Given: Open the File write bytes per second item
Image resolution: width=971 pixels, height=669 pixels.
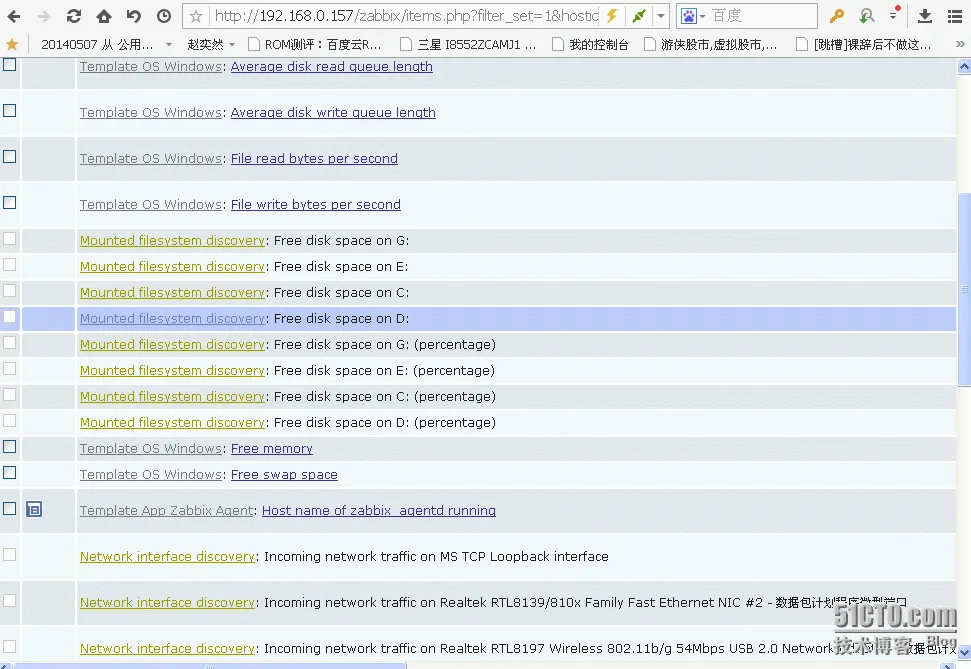Looking at the screenshot, I should (x=316, y=204).
